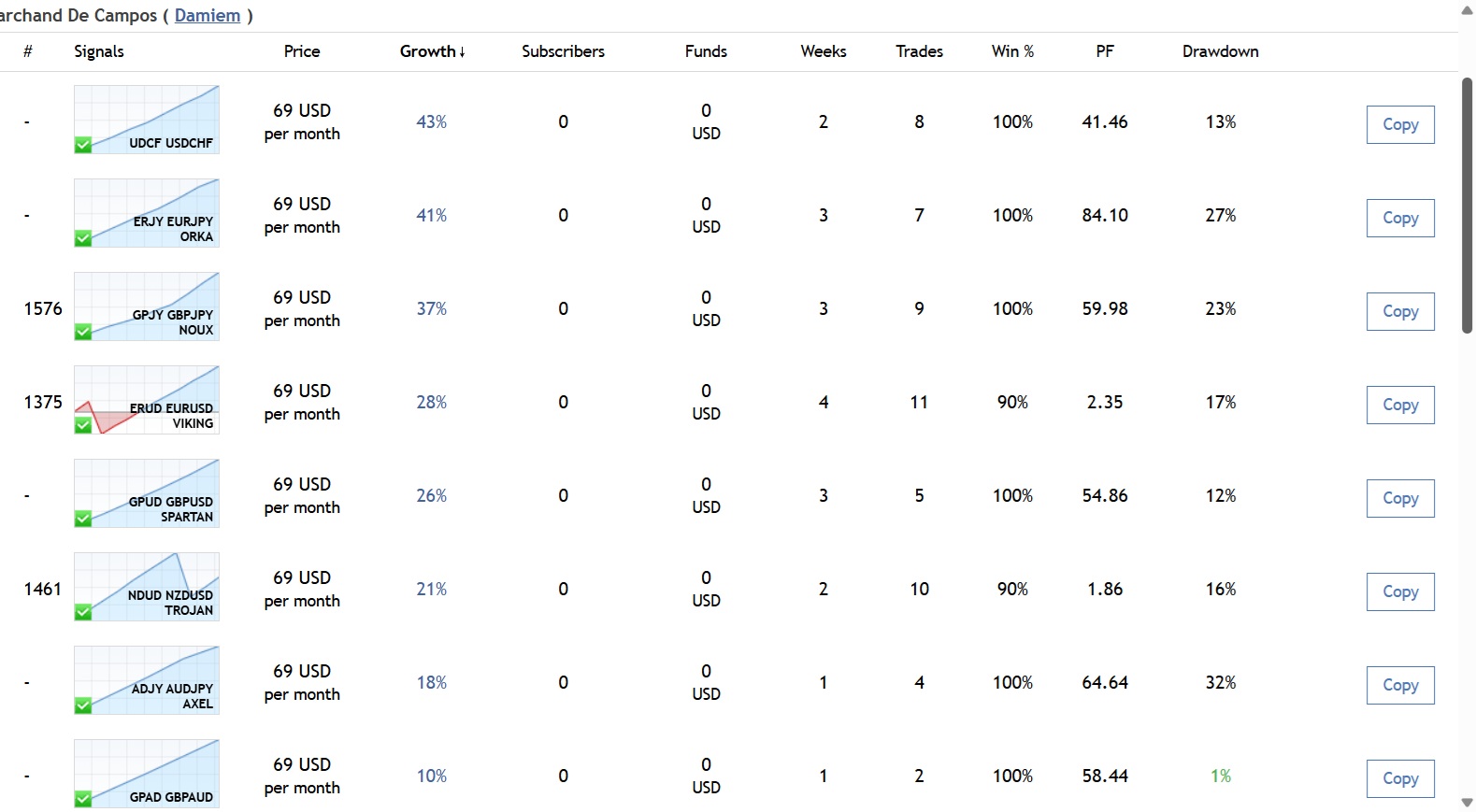
Task: Sort signals by Subscribers column header
Action: tap(563, 51)
